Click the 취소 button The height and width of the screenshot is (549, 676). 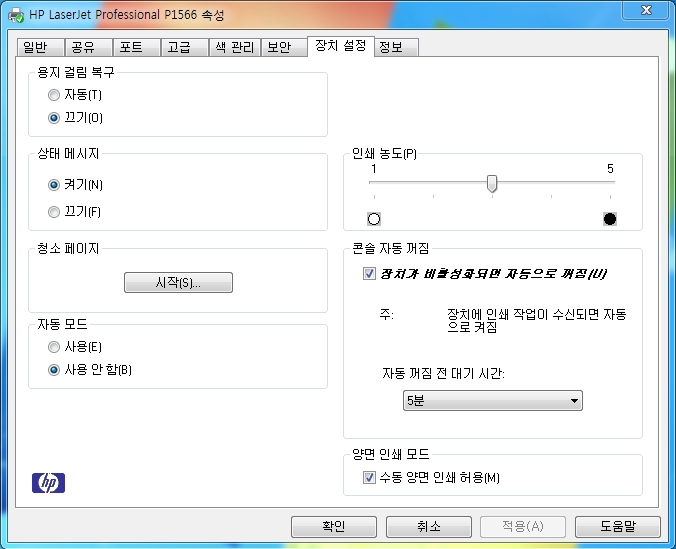point(429,527)
